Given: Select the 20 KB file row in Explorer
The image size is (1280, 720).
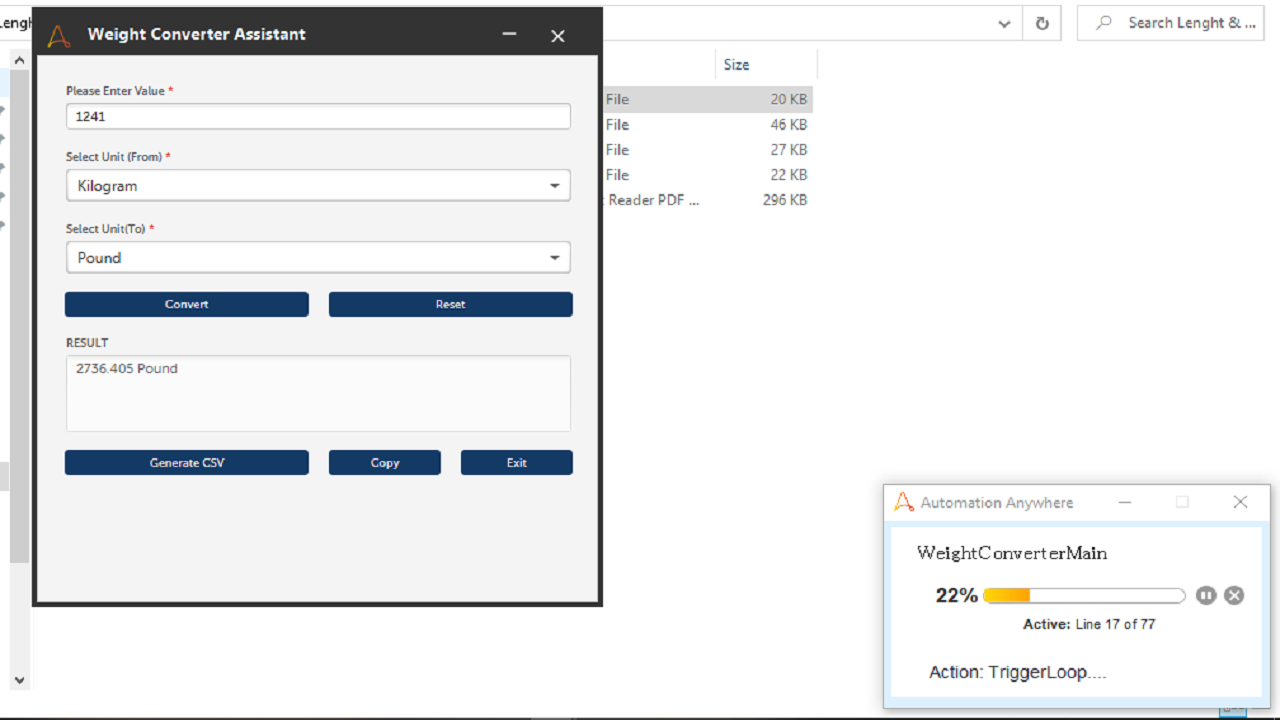Looking at the screenshot, I should 708,99.
